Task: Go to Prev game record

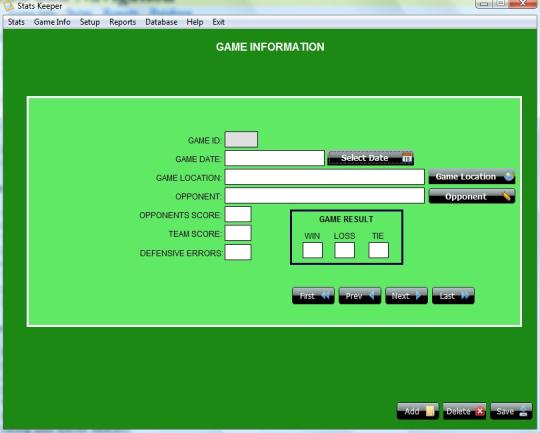Action: point(360,296)
